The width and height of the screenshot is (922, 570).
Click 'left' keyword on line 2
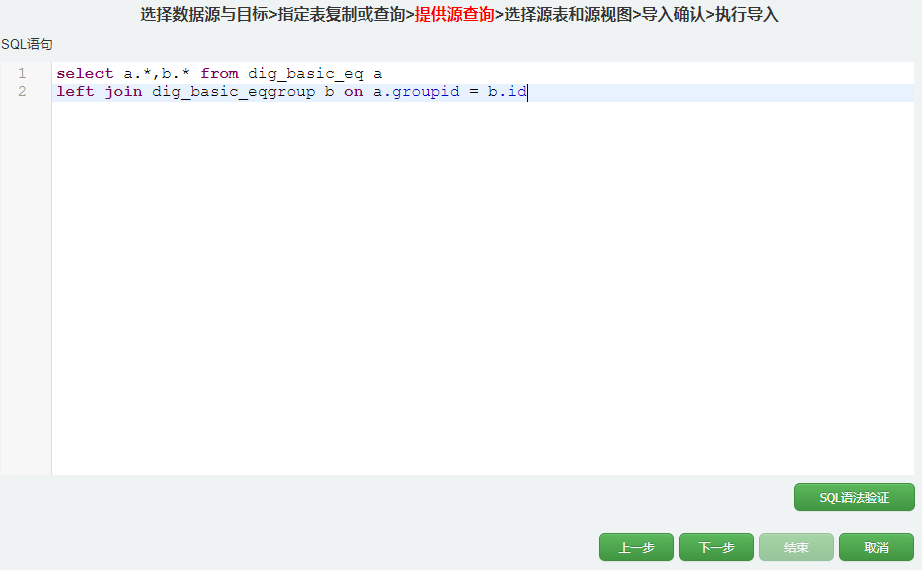tap(75, 91)
